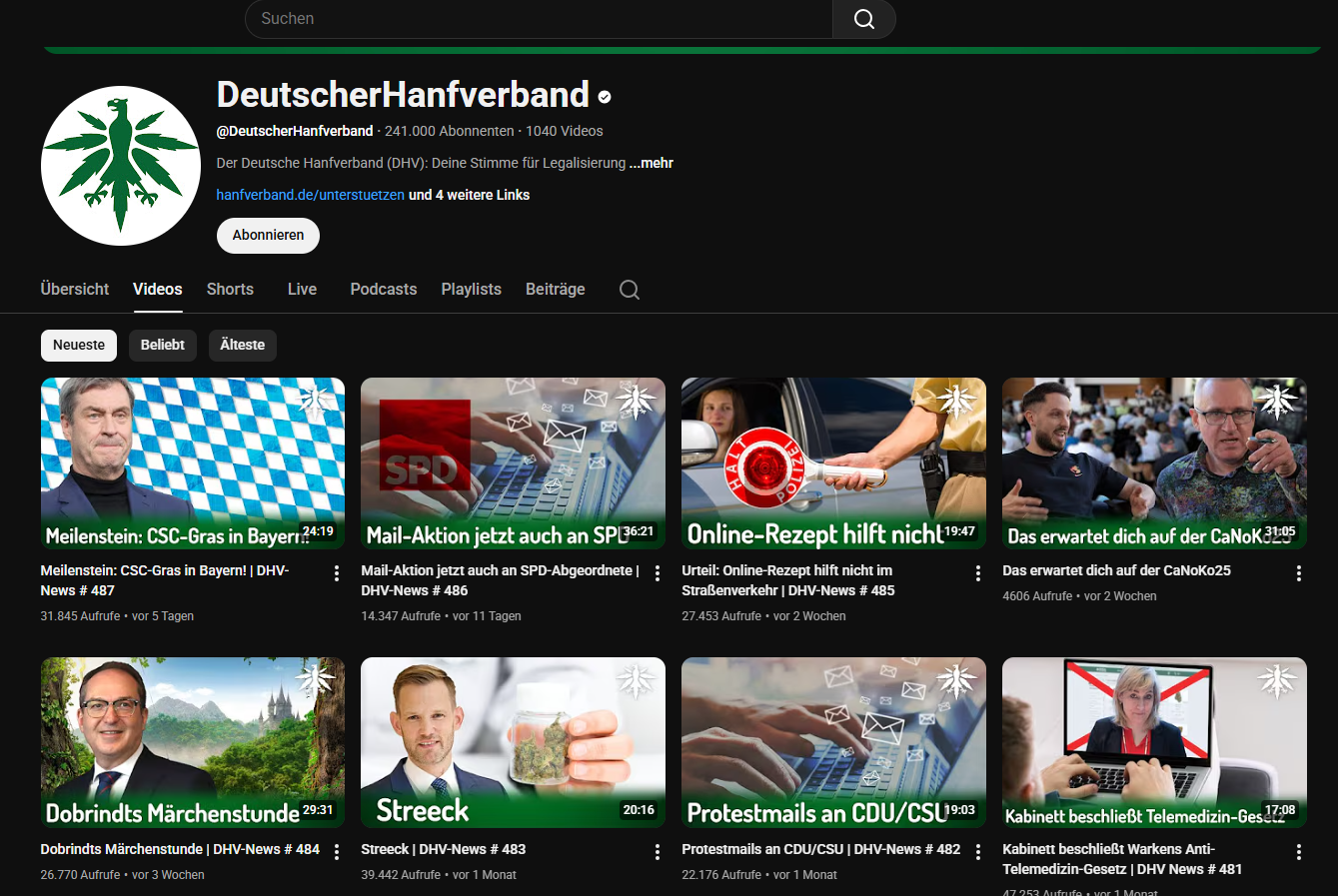Expand channel description with ...mehr
1338x896 pixels.
tap(652, 163)
